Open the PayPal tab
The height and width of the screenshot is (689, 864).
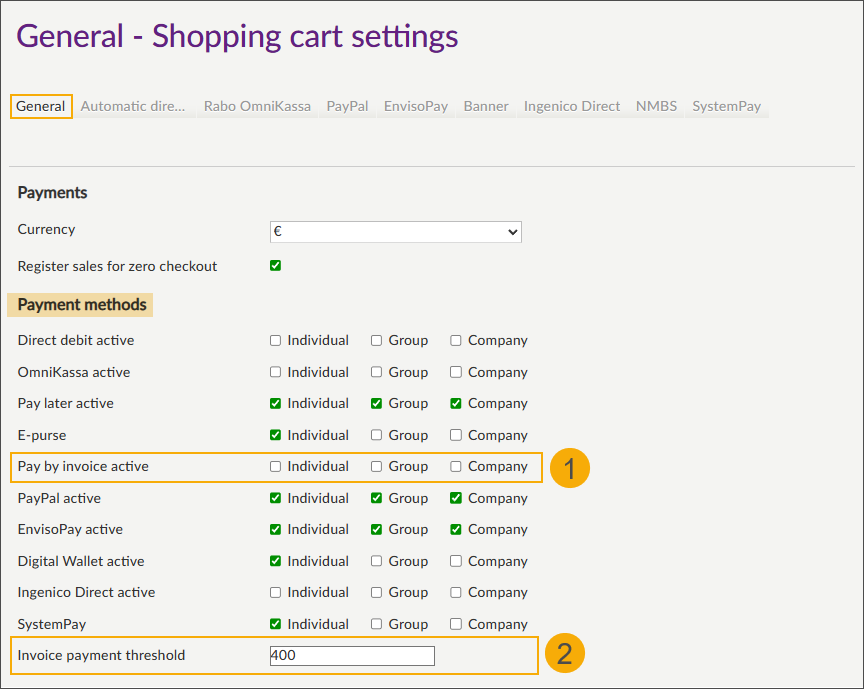coord(347,106)
